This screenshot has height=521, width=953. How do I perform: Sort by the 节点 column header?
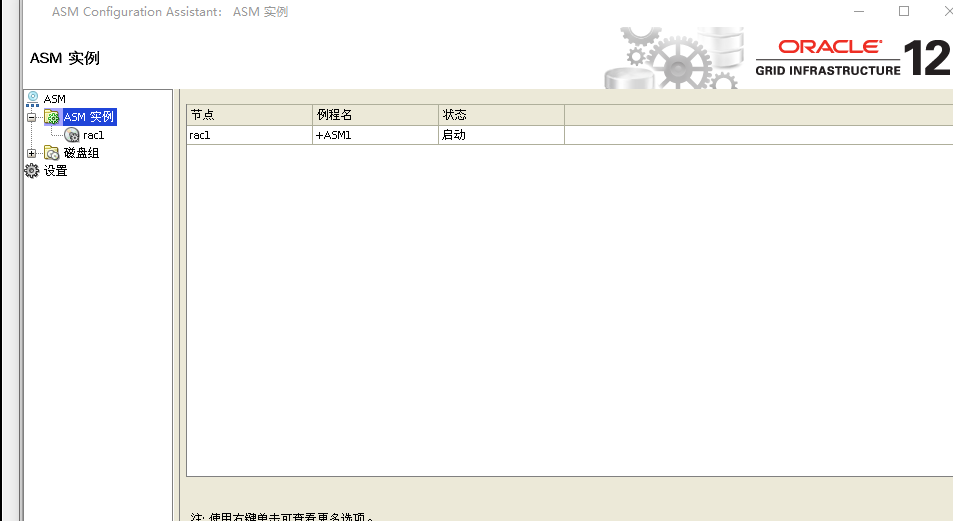(x=249, y=115)
